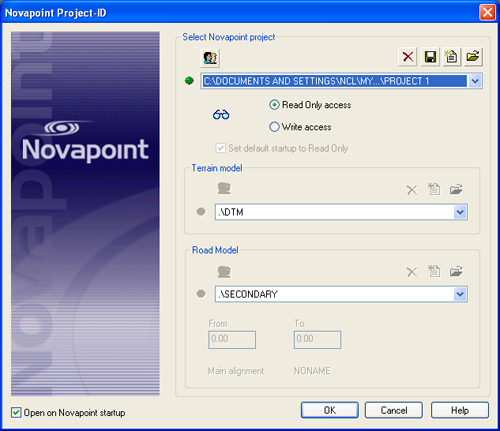Click the save project floppy disk icon
This screenshot has height=431, width=500.
[x=430, y=57]
